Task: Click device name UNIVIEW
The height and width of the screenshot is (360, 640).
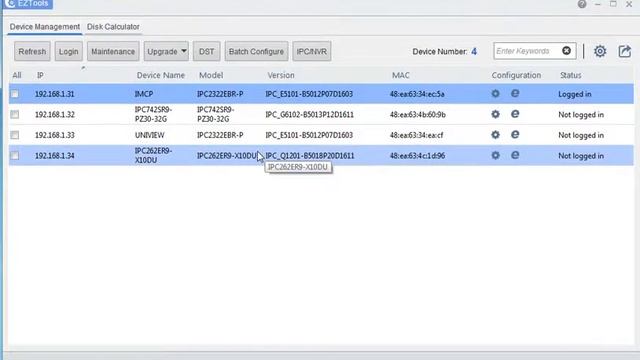Action: [x=149, y=135]
